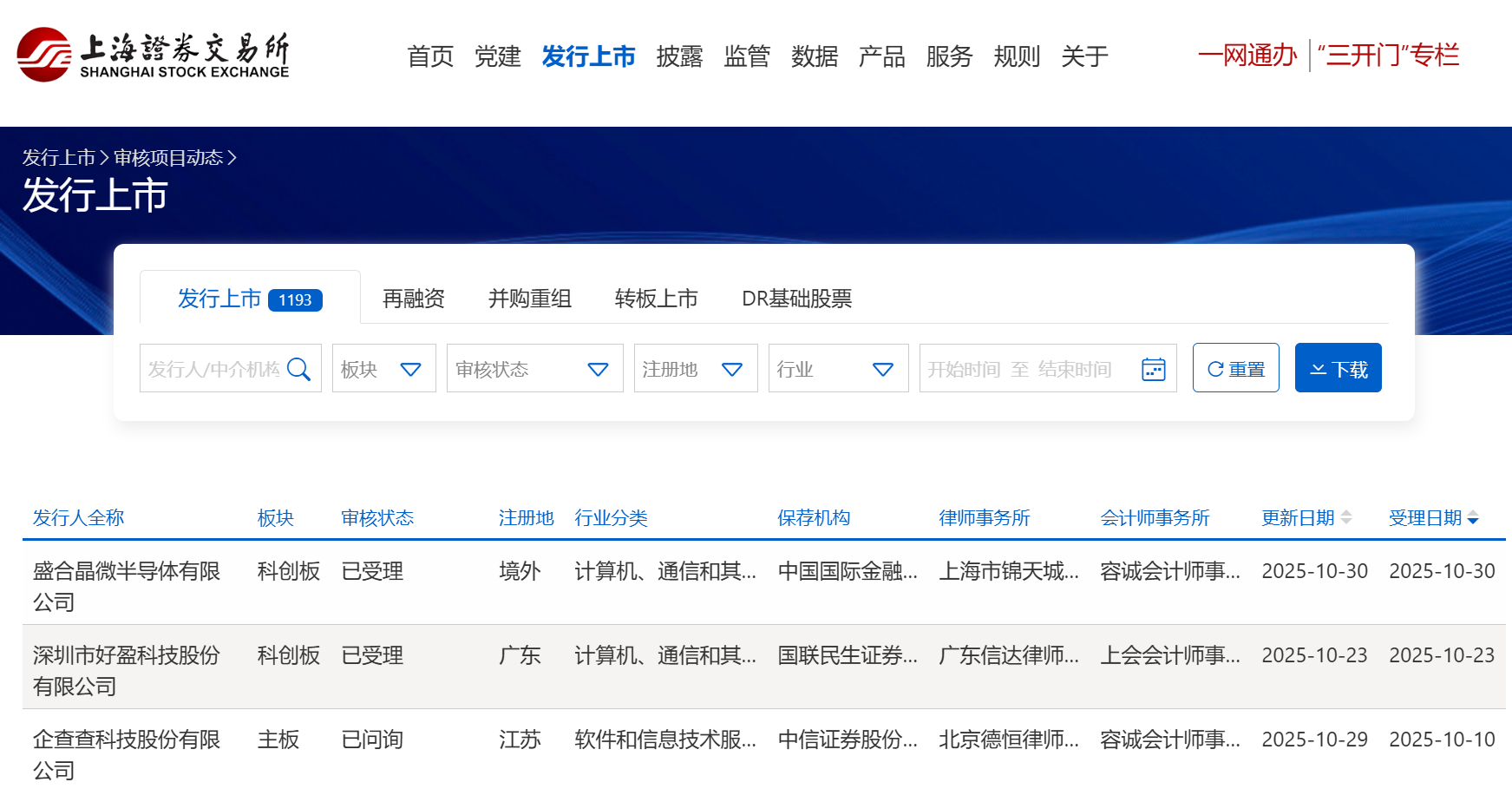The image size is (1512, 789).
Task: Open the 监管 menu
Action: (x=747, y=56)
